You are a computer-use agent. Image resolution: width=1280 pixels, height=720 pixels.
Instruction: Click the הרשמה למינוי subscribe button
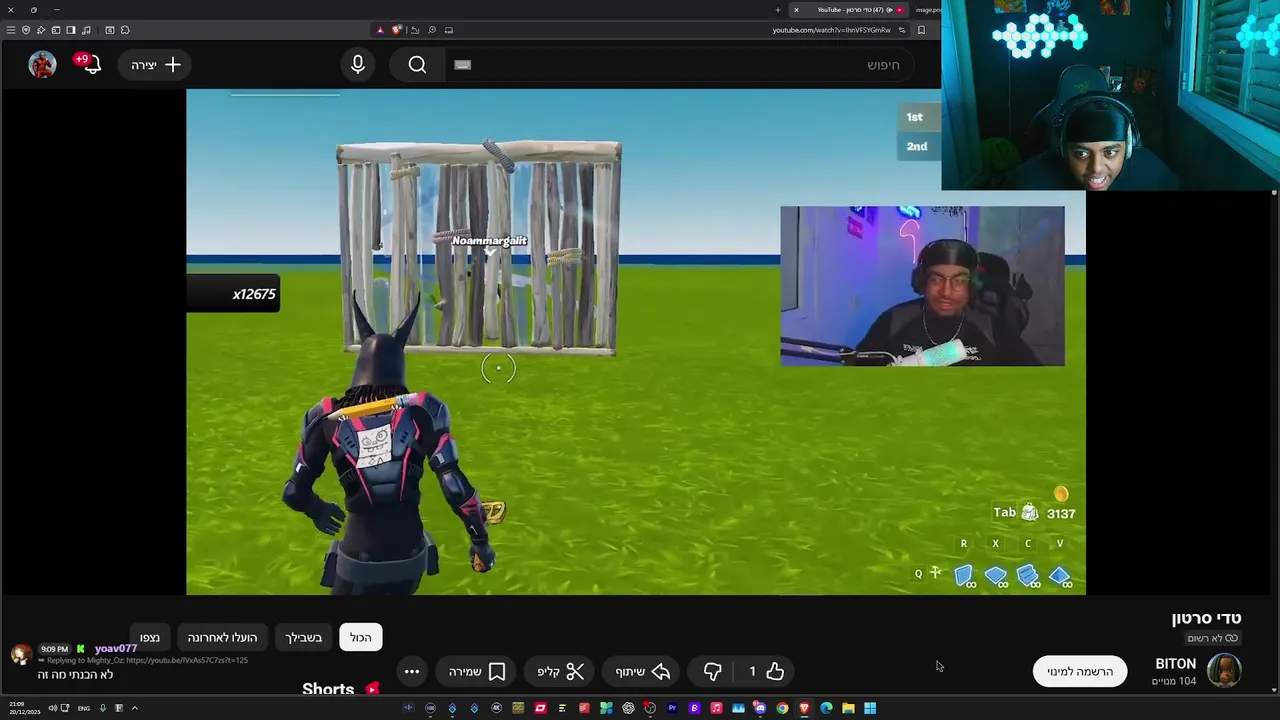point(1080,672)
